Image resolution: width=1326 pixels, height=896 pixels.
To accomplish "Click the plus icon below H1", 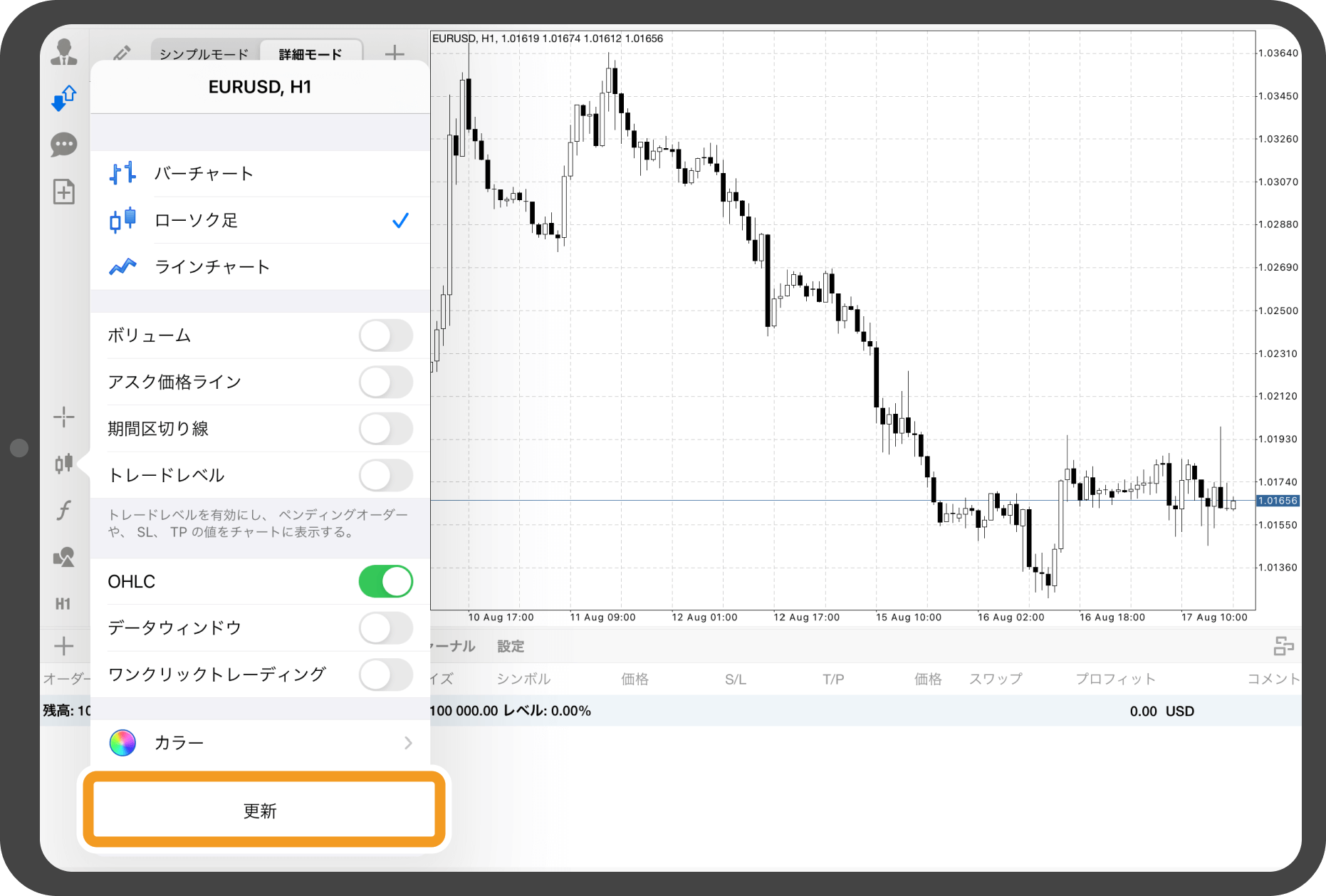I will (x=64, y=646).
